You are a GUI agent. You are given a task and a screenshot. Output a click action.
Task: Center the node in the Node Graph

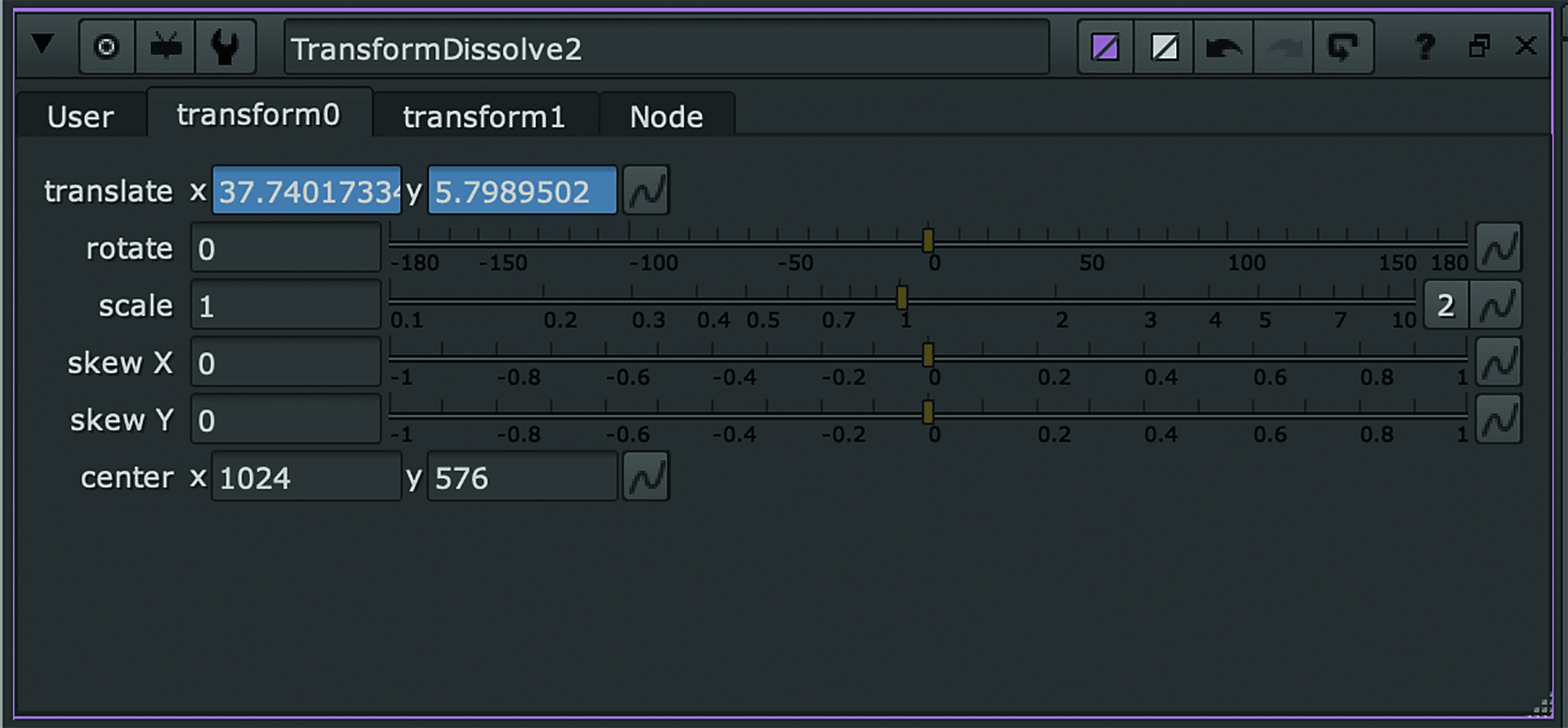106,47
